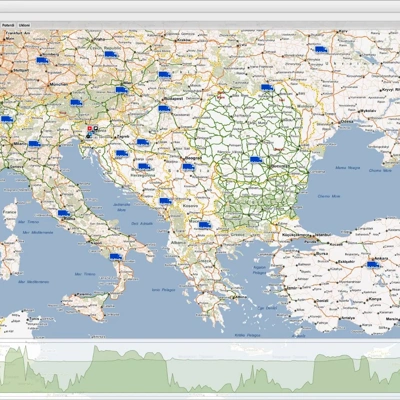Click the Potvrdi button in the toolbar
The image size is (400, 400).
[8, 25]
